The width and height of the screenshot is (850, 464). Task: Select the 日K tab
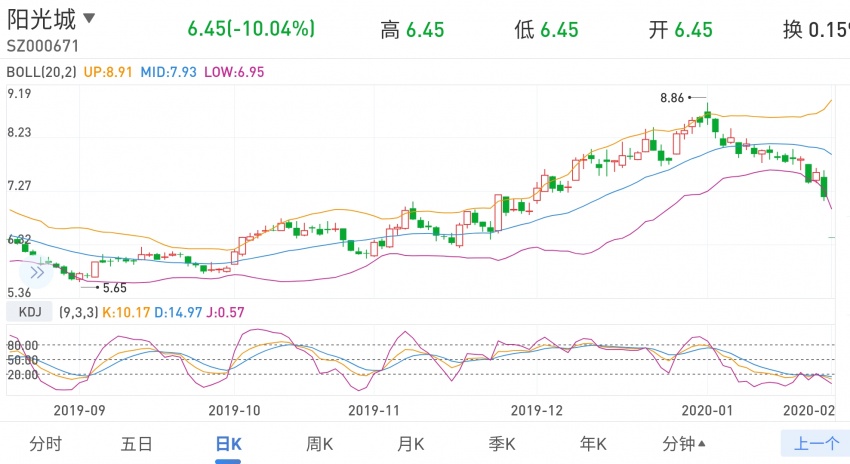228,444
